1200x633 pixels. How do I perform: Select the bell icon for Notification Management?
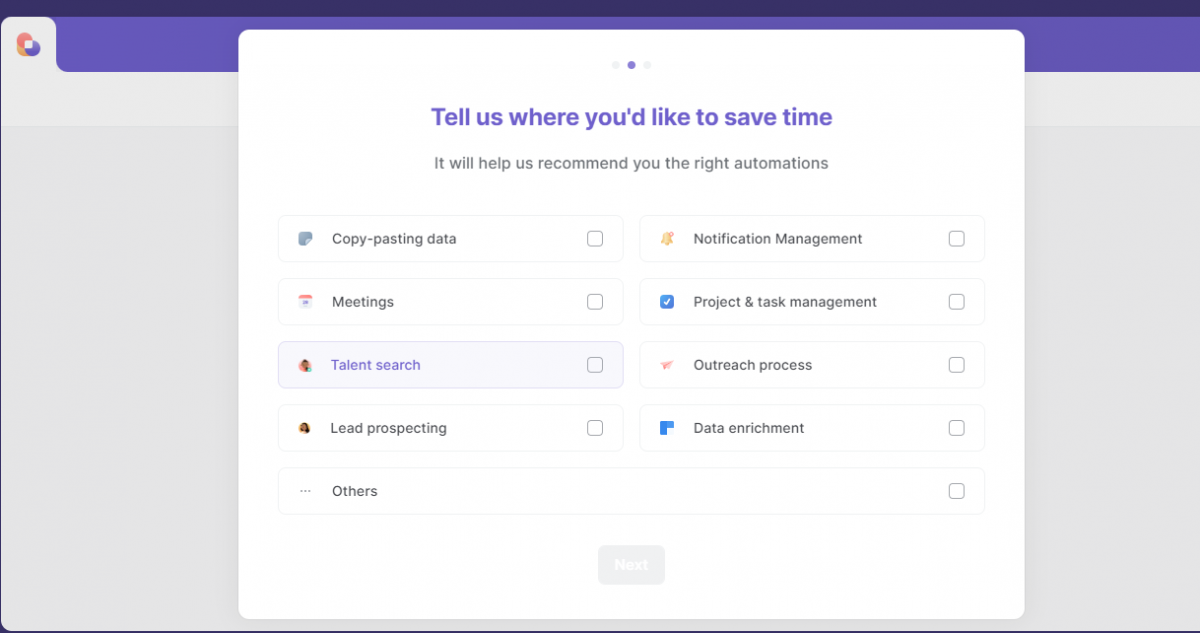pos(666,238)
